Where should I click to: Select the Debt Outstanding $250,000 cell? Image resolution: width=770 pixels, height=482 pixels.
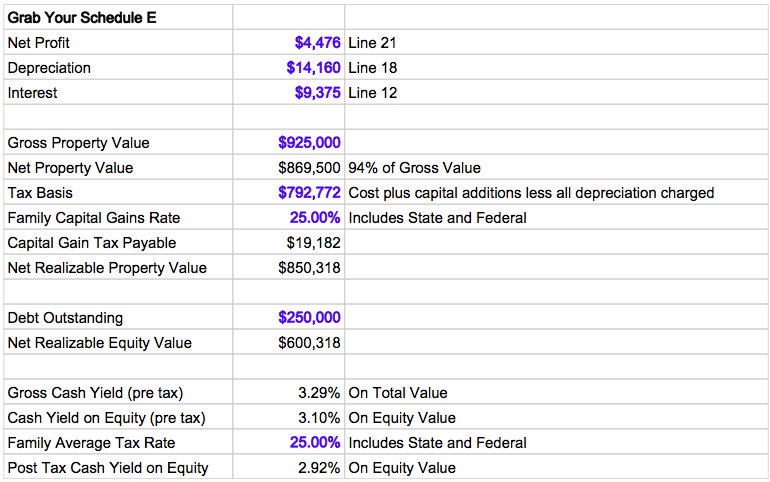coord(310,318)
